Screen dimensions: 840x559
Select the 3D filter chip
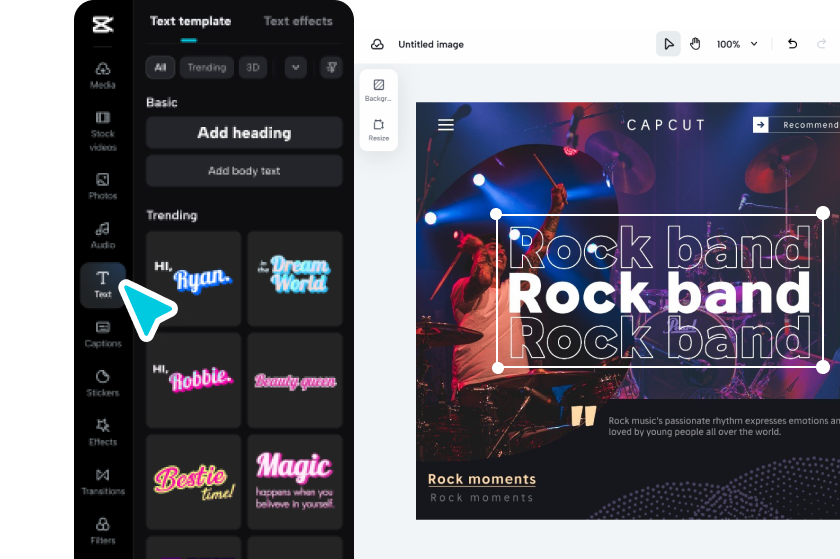(253, 68)
